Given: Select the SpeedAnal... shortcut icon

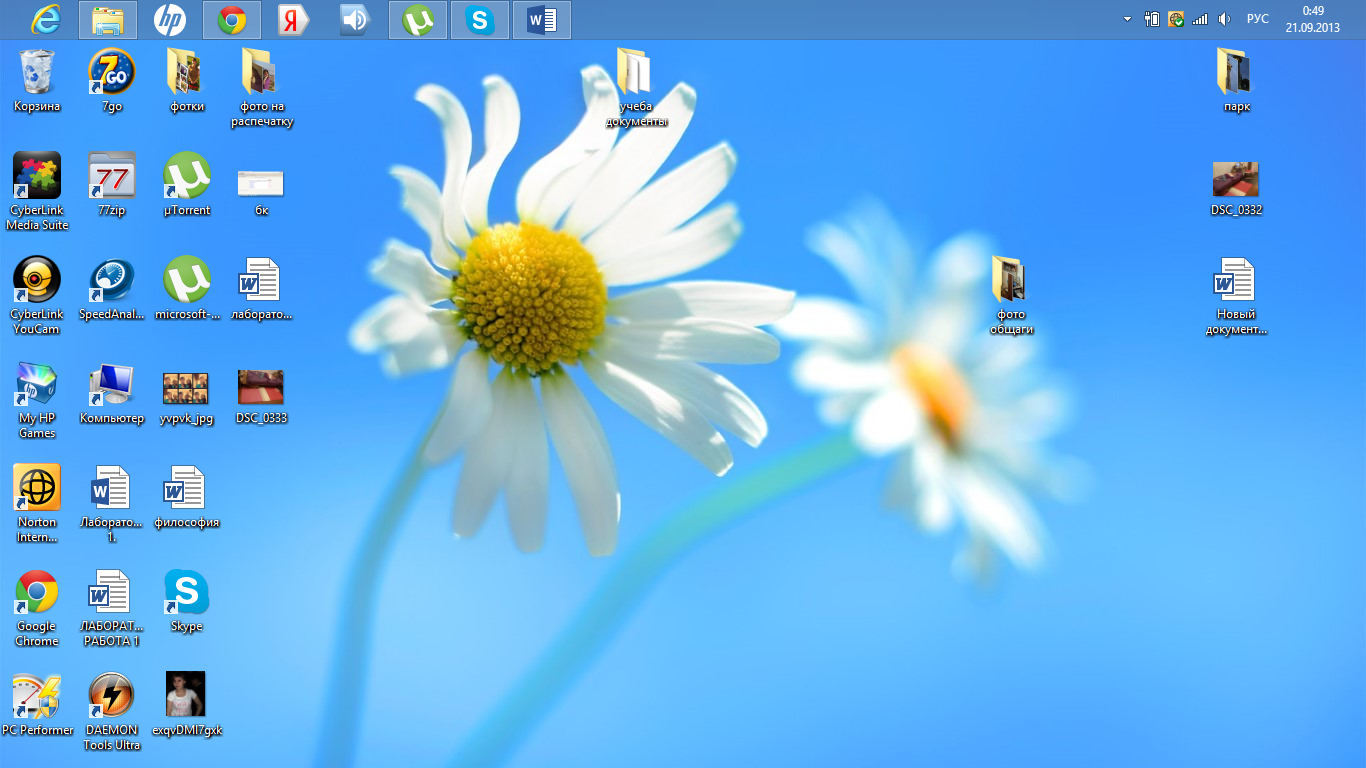Looking at the screenshot, I should pos(112,289).
